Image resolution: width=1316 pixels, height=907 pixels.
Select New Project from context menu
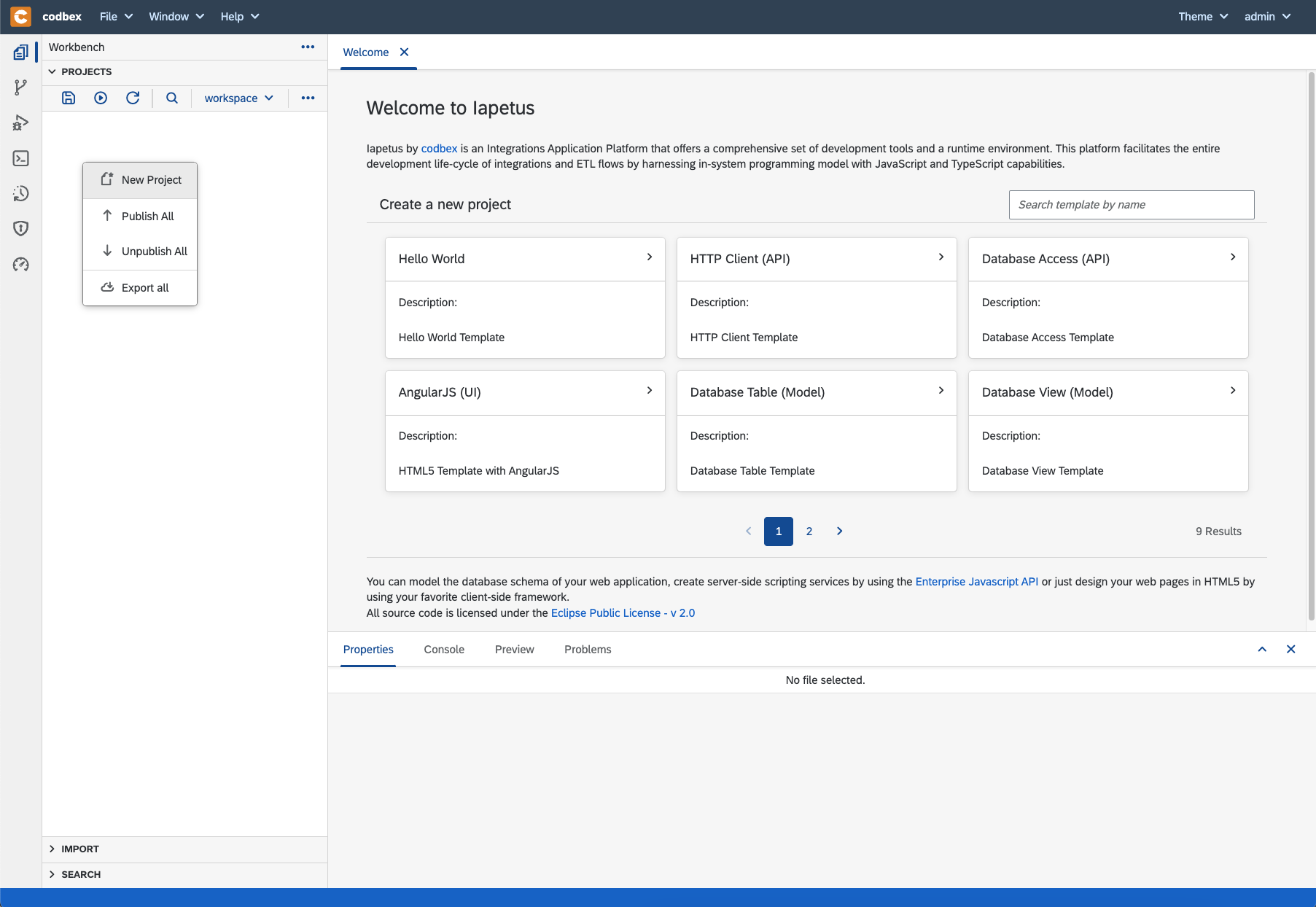point(140,180)
